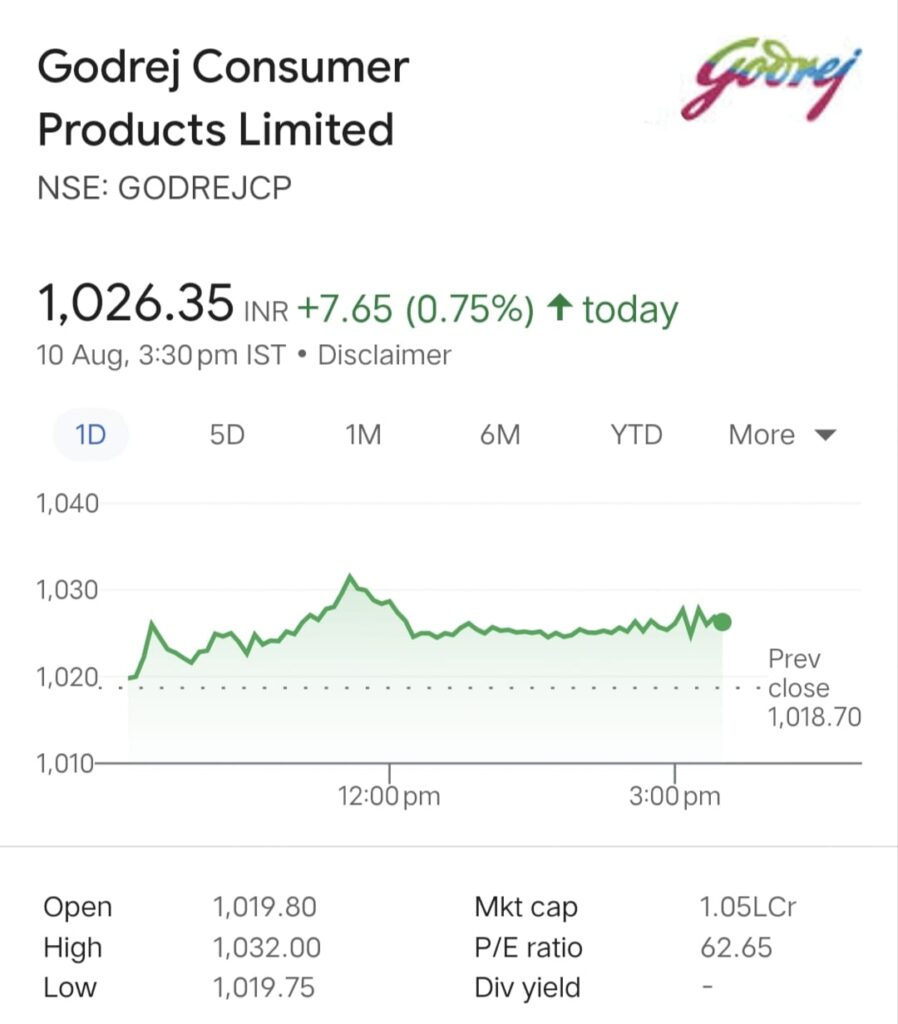
Task: Click the Godrej Consumer Products Limited title
Action: 223,98
